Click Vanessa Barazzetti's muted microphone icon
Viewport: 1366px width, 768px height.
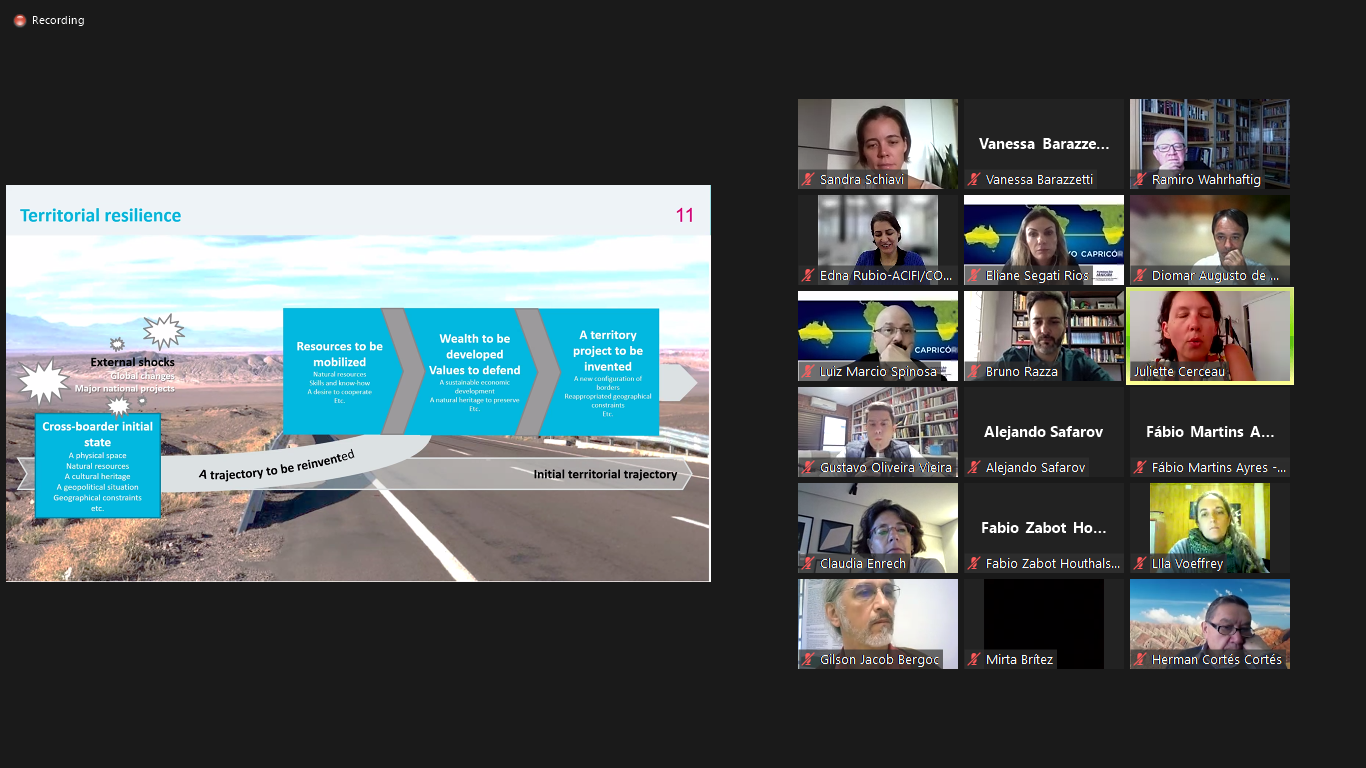click(x=974, y=180)
